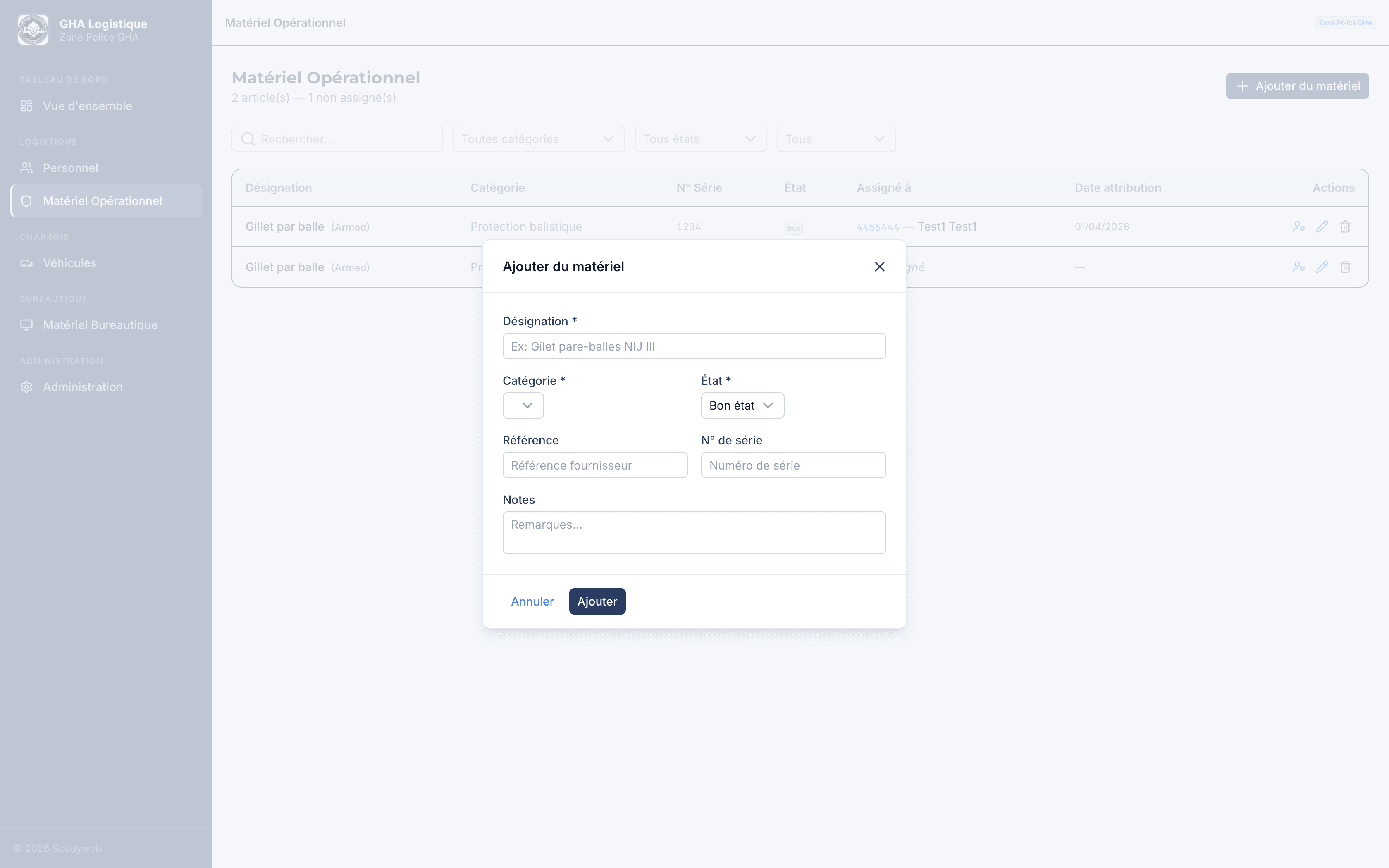Expand the Tous états filter
Viewport: 1389px width, 868px height.
click(700, 139)
